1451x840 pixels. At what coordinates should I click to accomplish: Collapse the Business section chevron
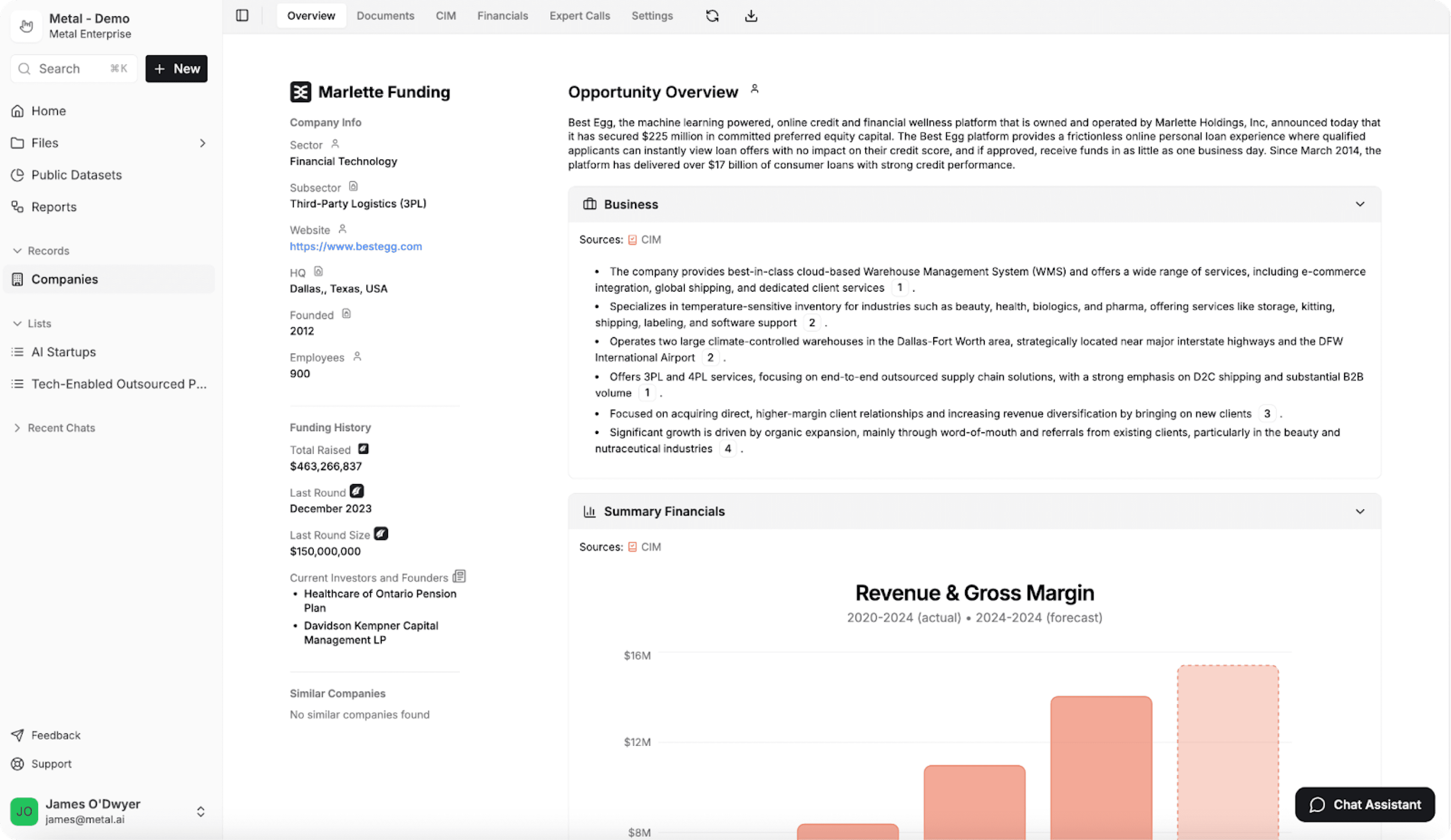[x=1360, y=204]
